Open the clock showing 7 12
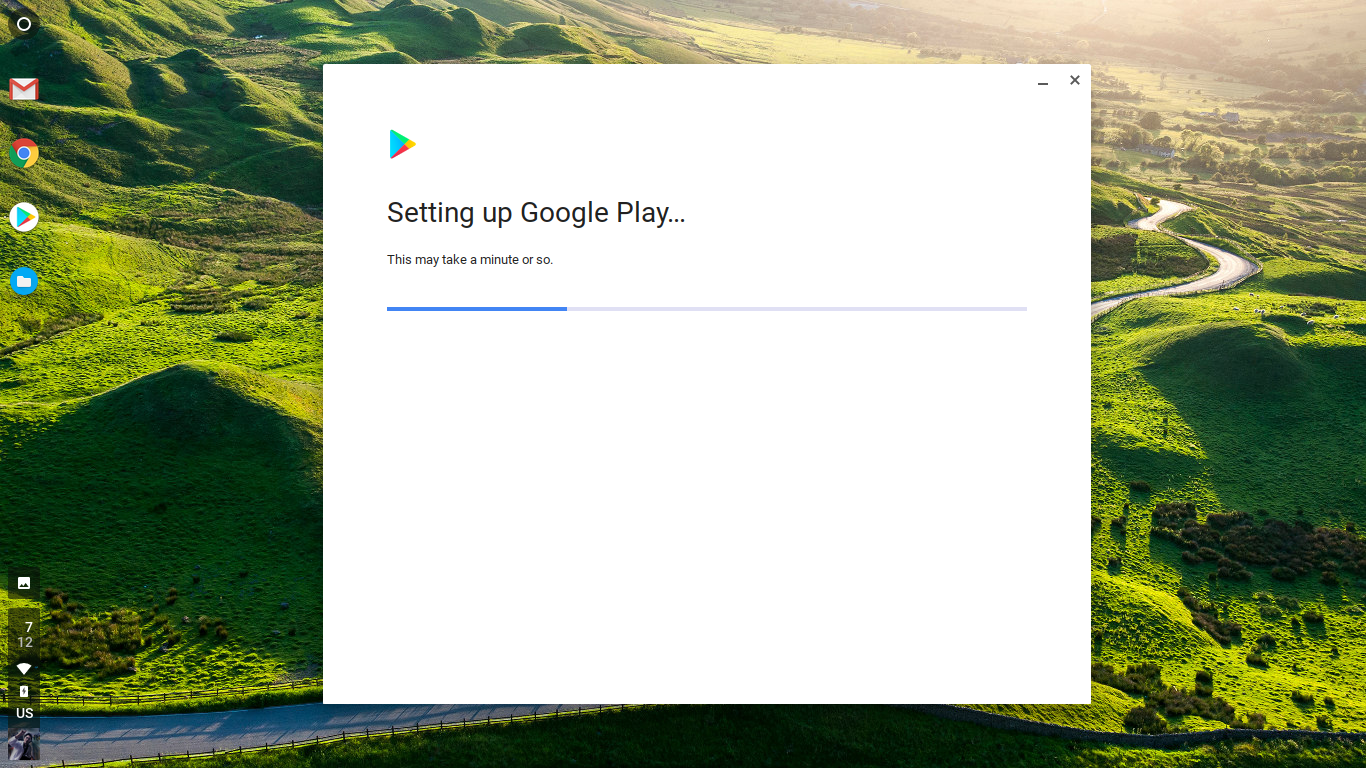 tap(26, 635)
